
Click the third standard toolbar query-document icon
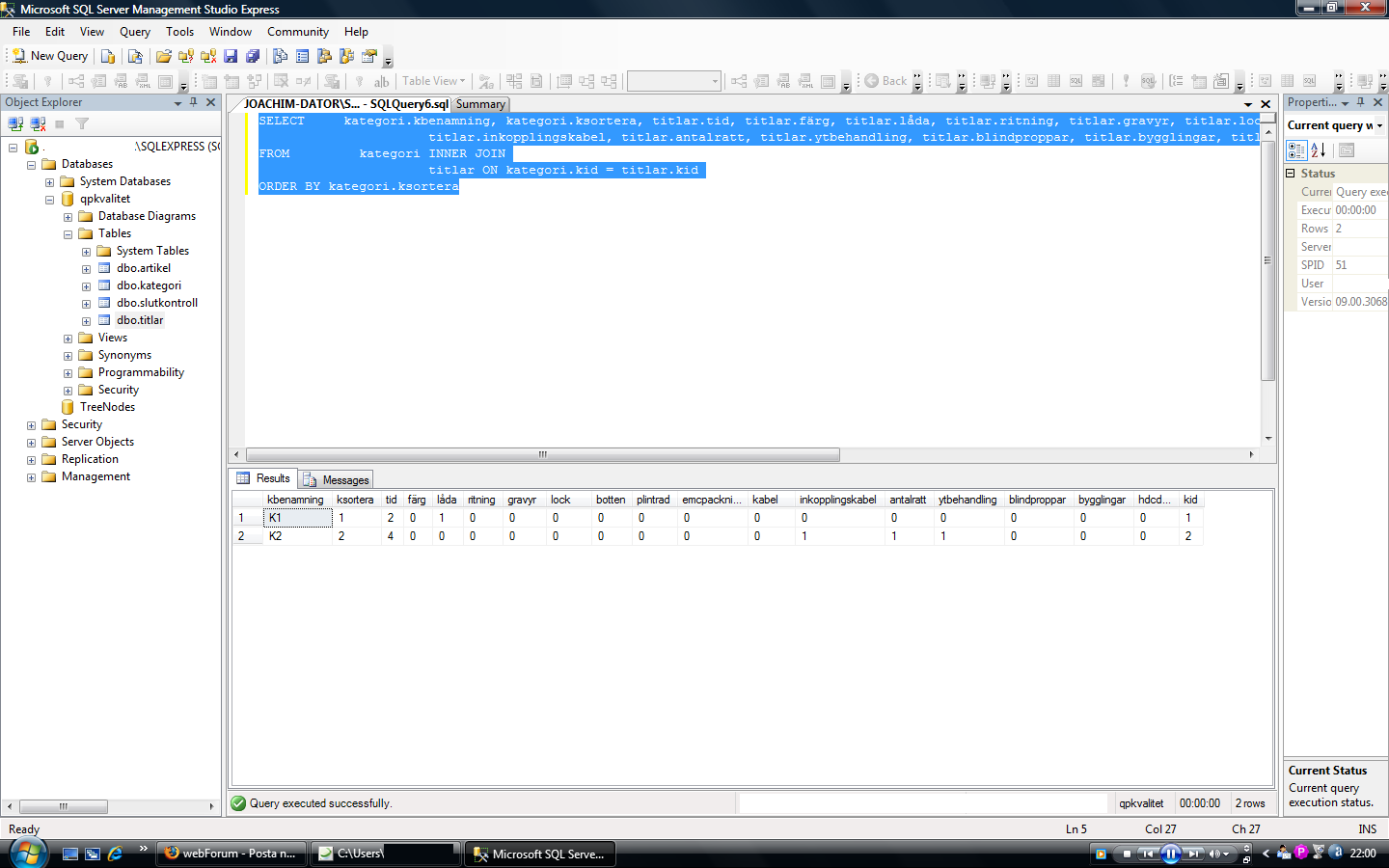[x=135, y=56]
